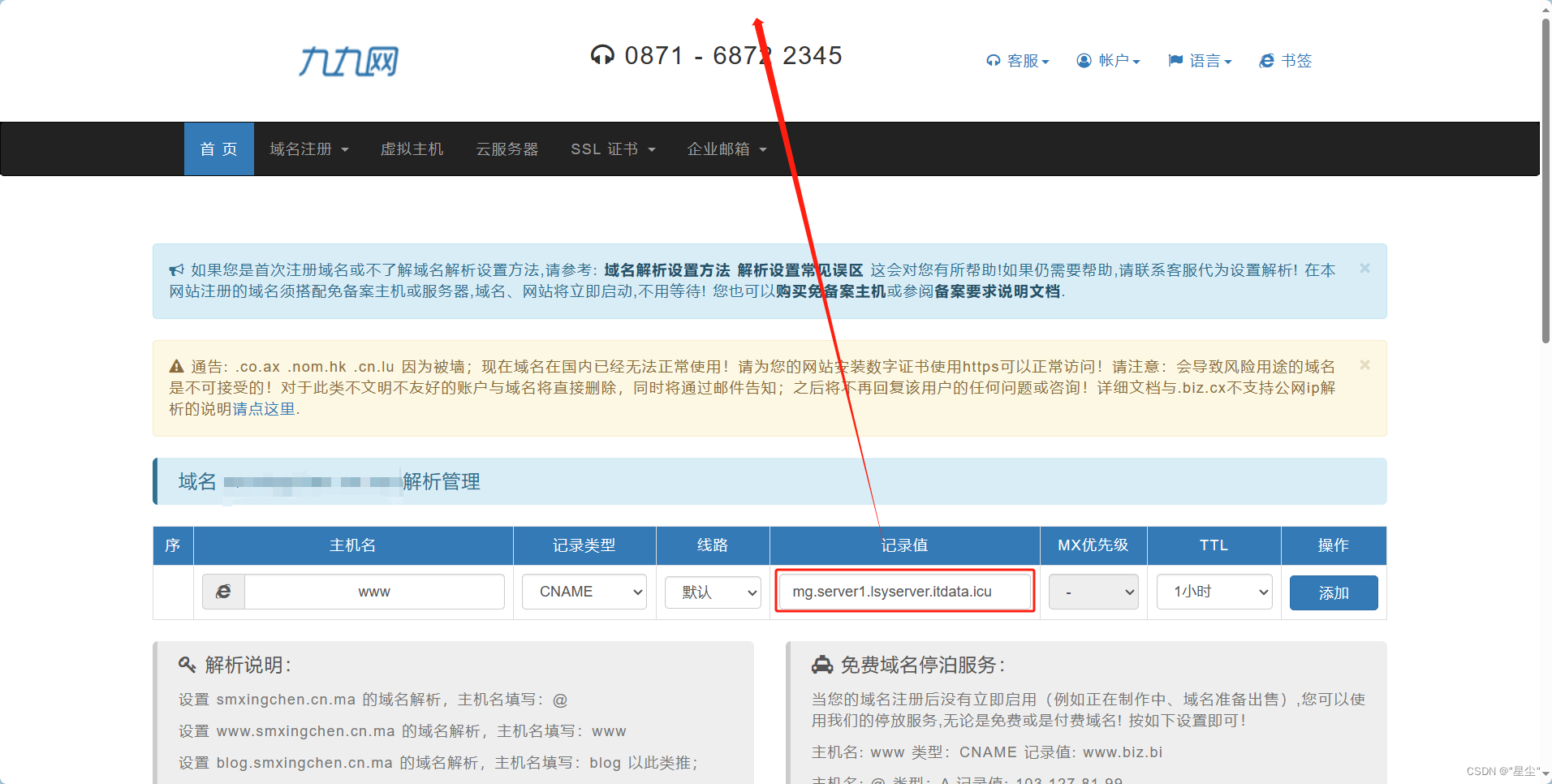This screenshot has width=1552, height=784.
Task: Open the MX priority dropdown
Action: pos(1093,592)
